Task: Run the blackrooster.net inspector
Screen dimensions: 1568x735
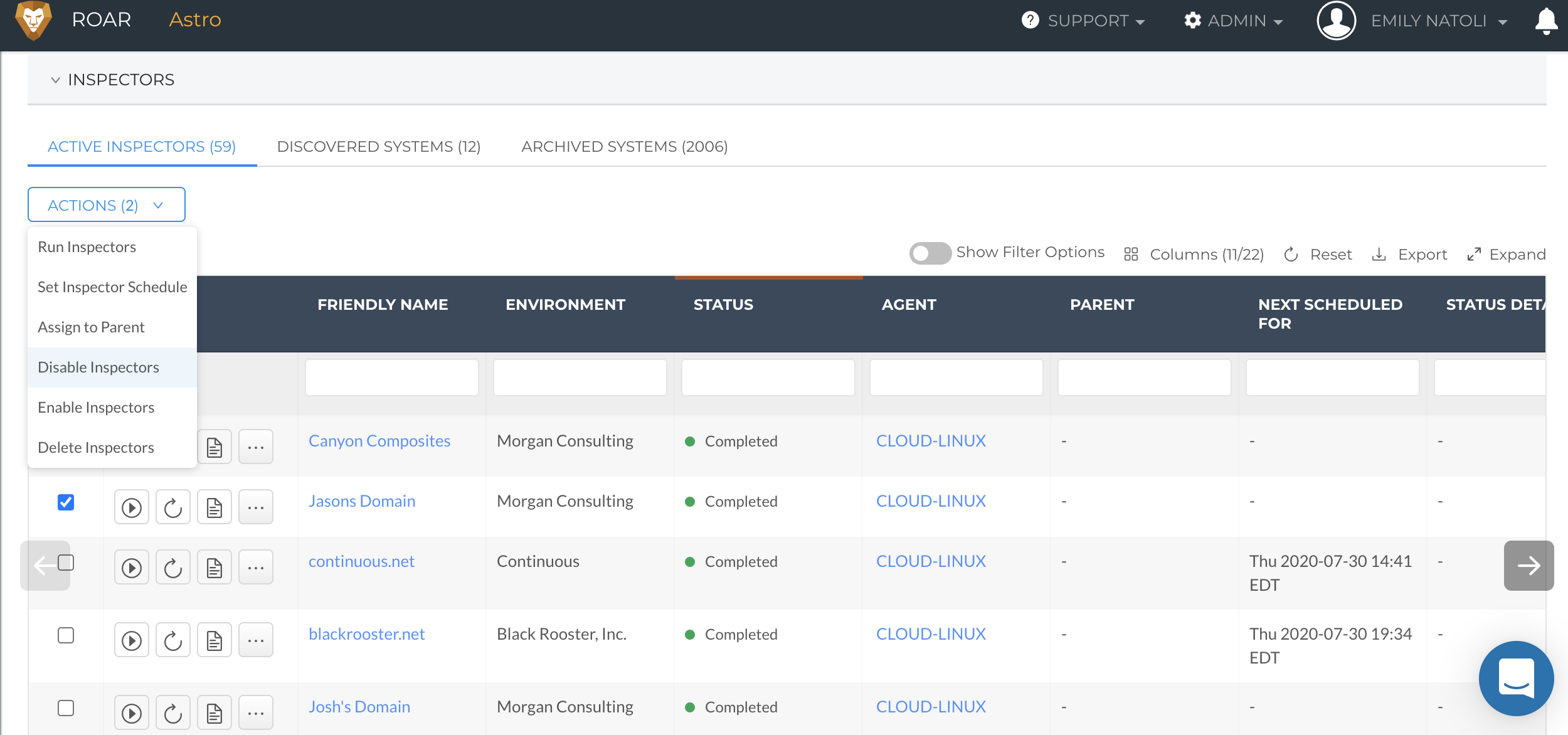Action: 132,640
